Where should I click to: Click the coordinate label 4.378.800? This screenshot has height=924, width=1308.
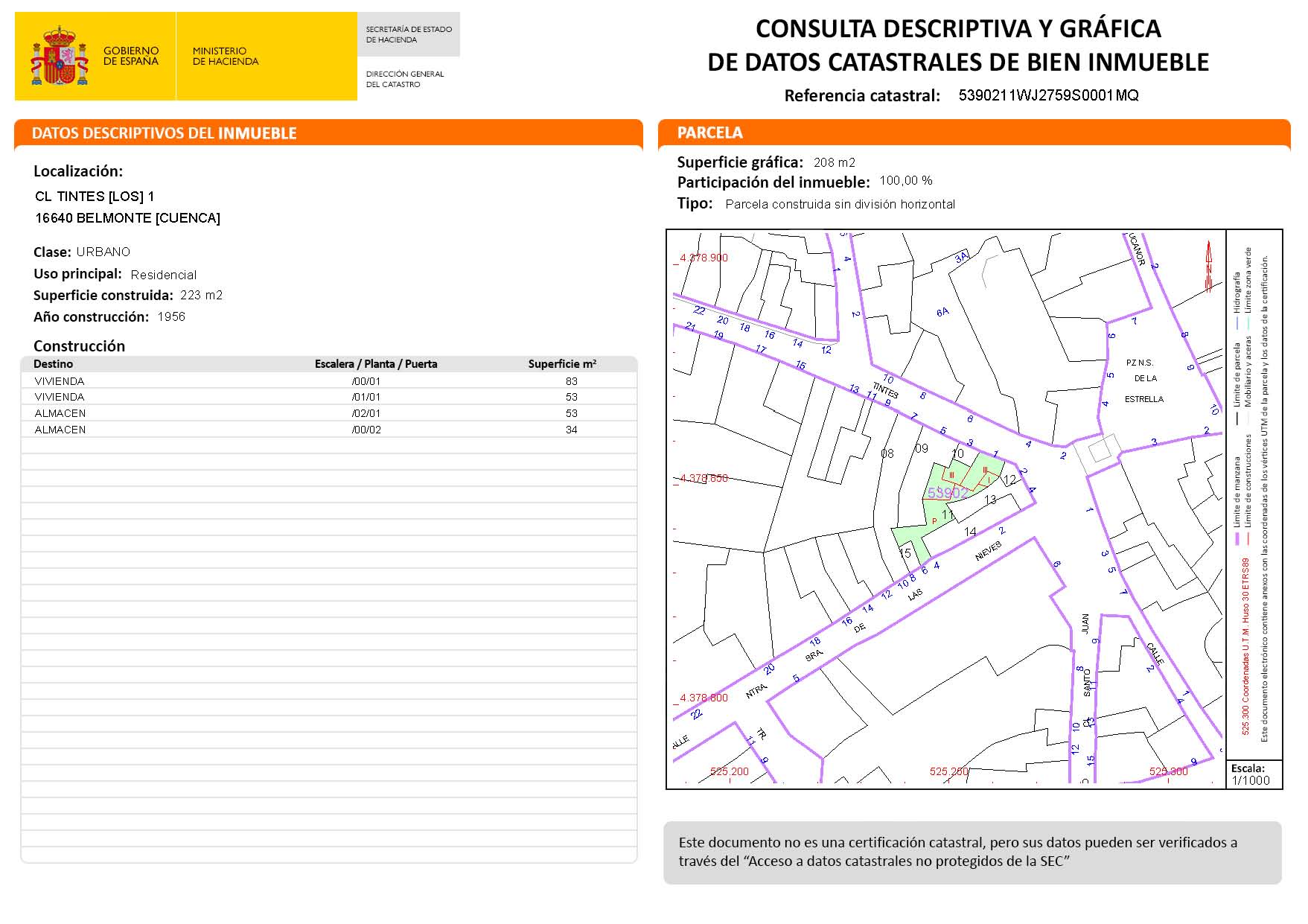click(704, 698)
